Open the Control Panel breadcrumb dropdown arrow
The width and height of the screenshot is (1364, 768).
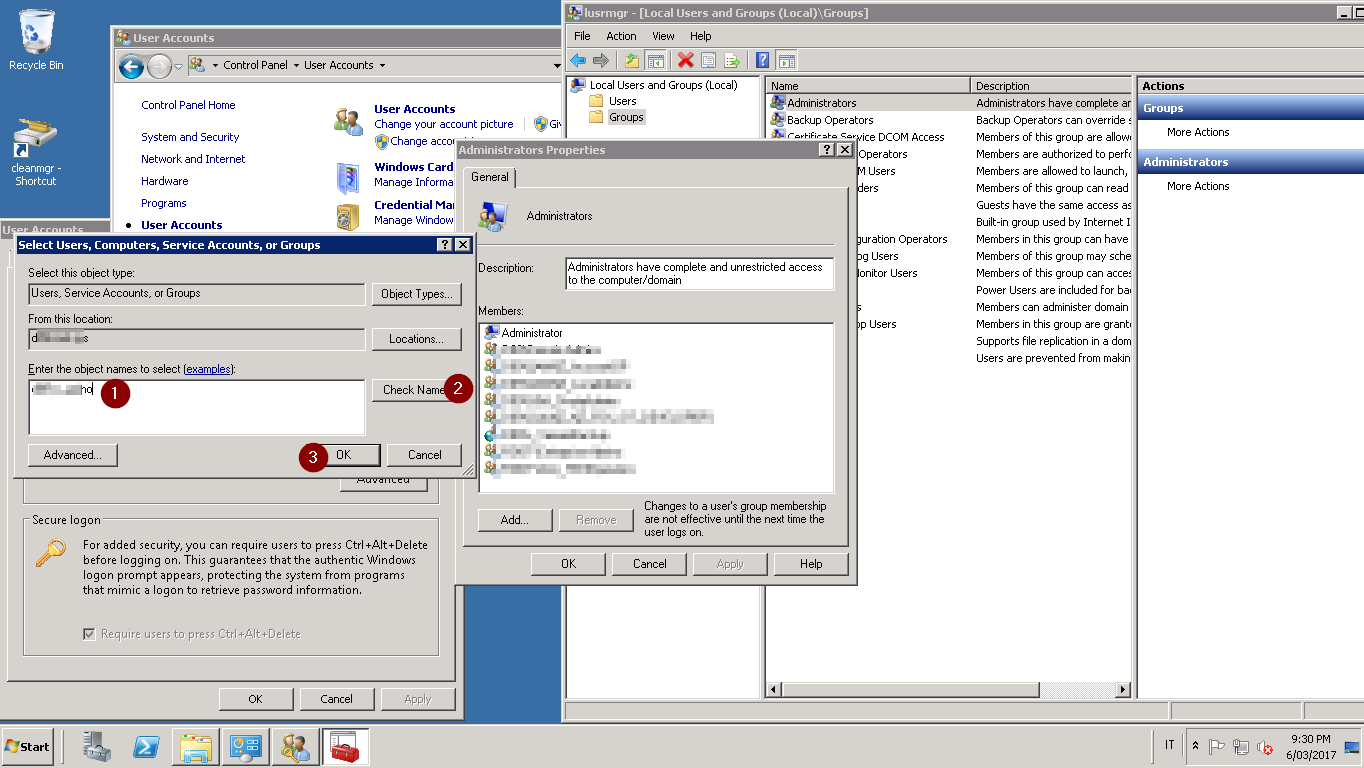point(295,65)
